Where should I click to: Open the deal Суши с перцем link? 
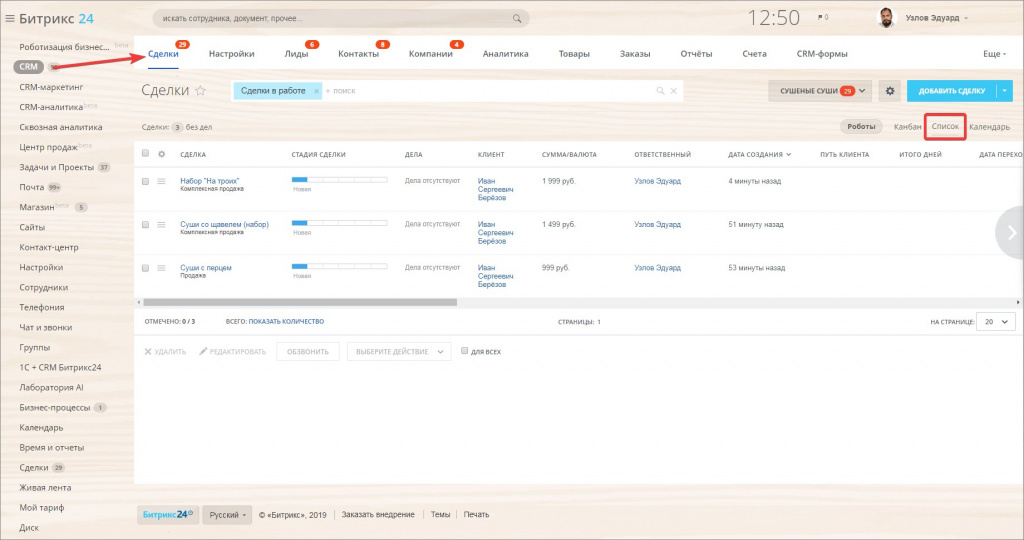click(x=206, y=268)
